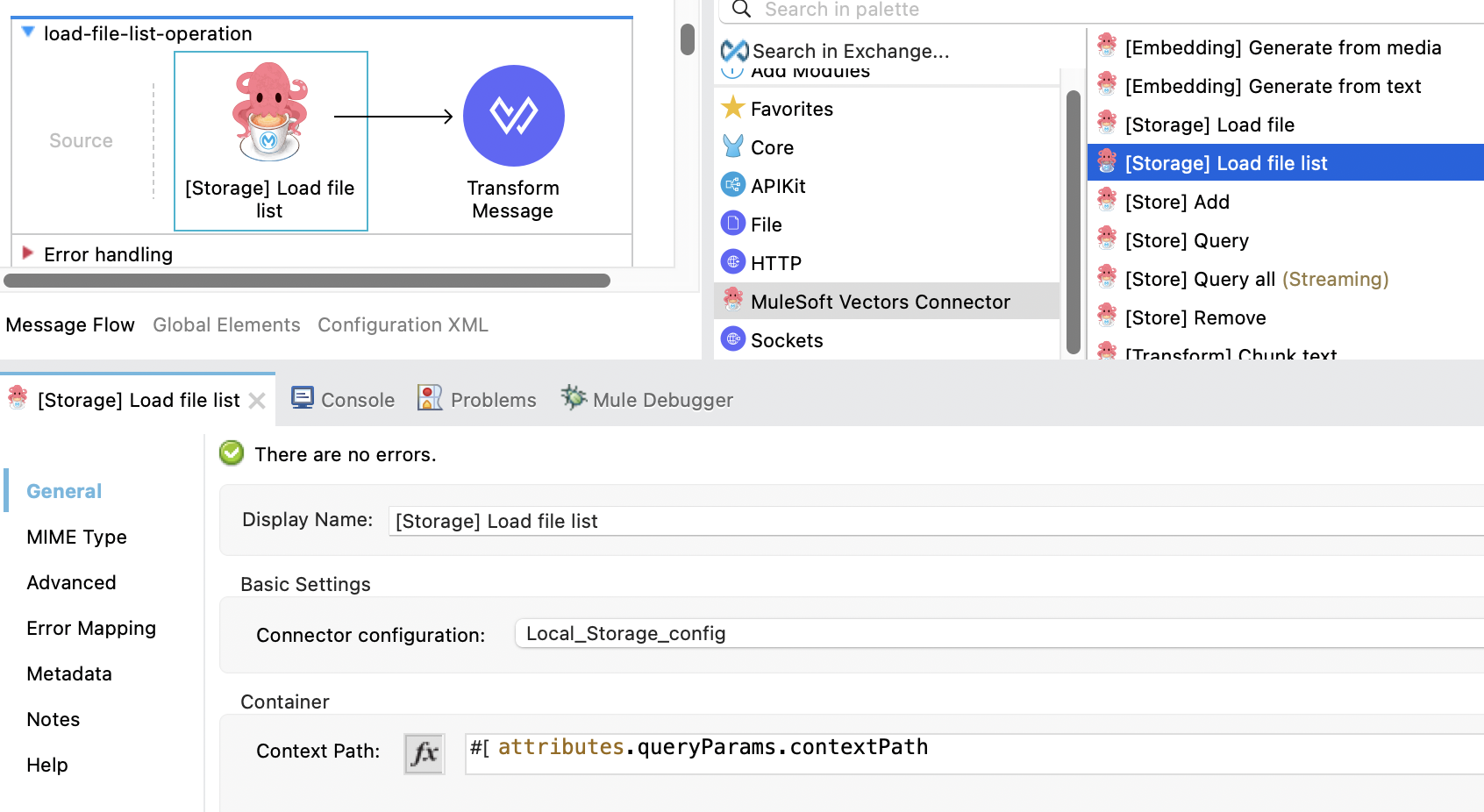This screenshot has height=812, width=1484.
Task: Open the Configuration XML tab
Action: pyautogui.click(x=403, y=324)
